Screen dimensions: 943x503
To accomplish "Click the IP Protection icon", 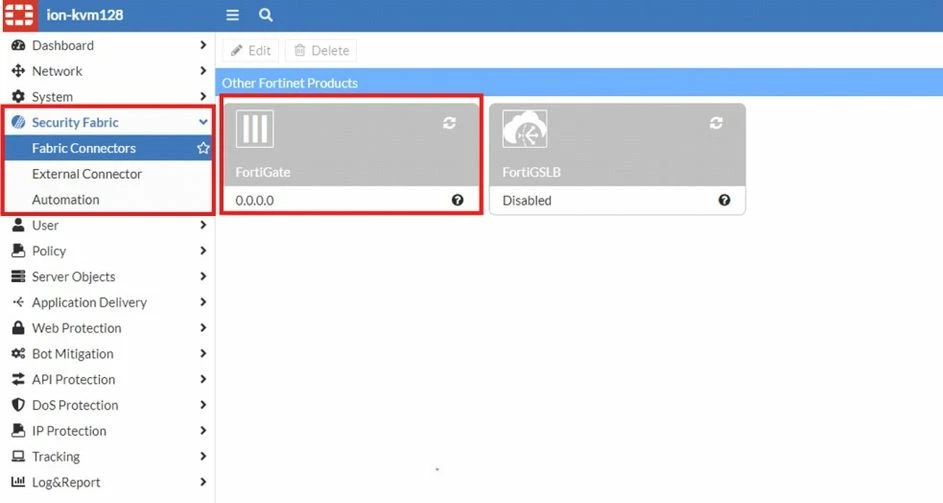I will pos(19,430).
